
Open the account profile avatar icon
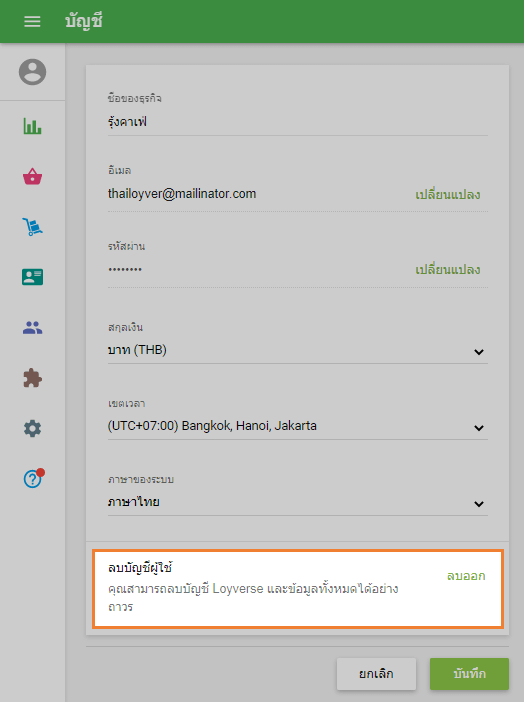pyautogui.click(x=32, y=72)
